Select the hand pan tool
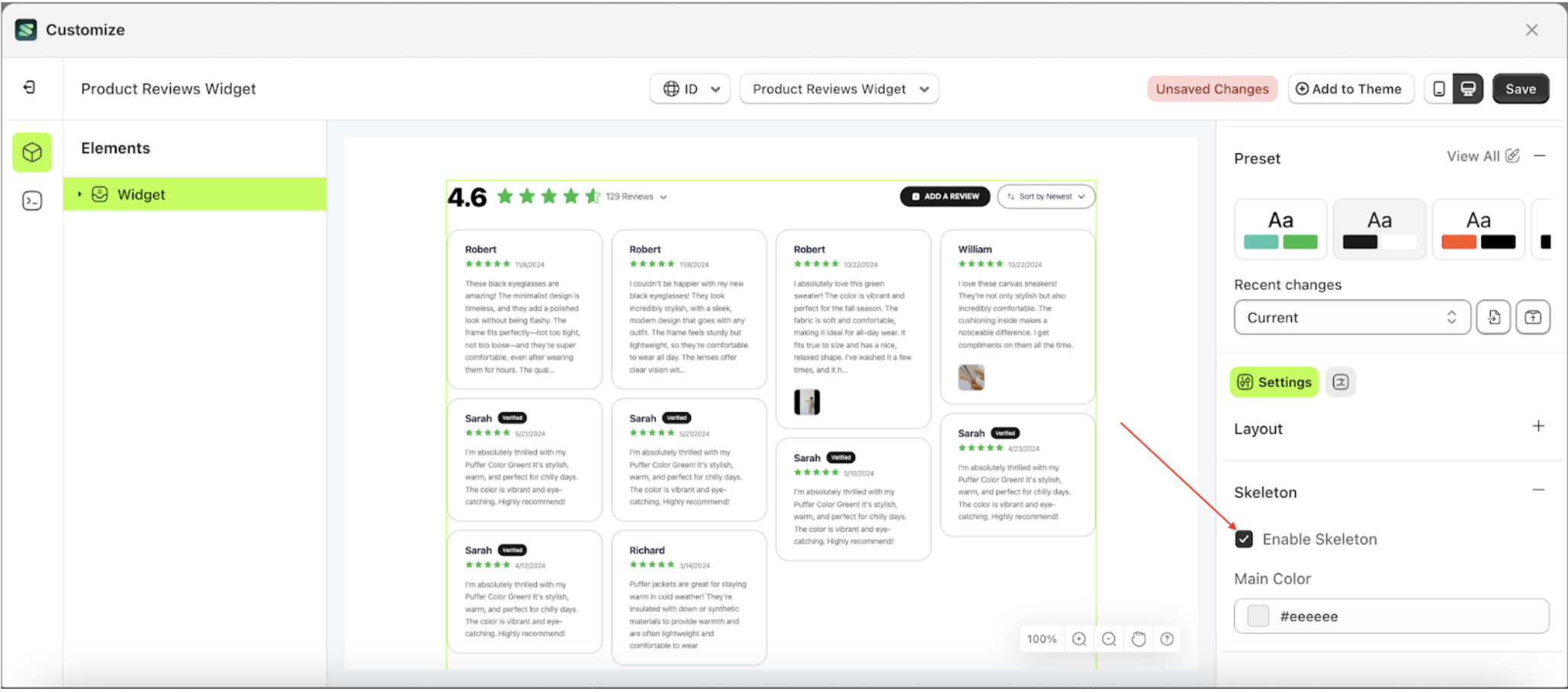 1138,639
